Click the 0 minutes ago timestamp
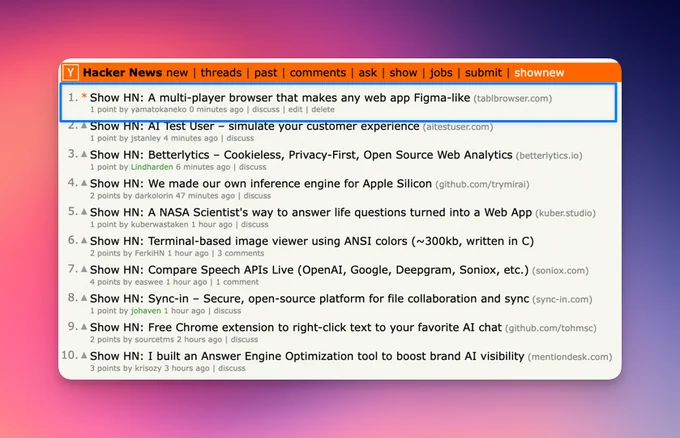Image resolution: width=680 pixels, height=438 pixels. coord(216,109)
